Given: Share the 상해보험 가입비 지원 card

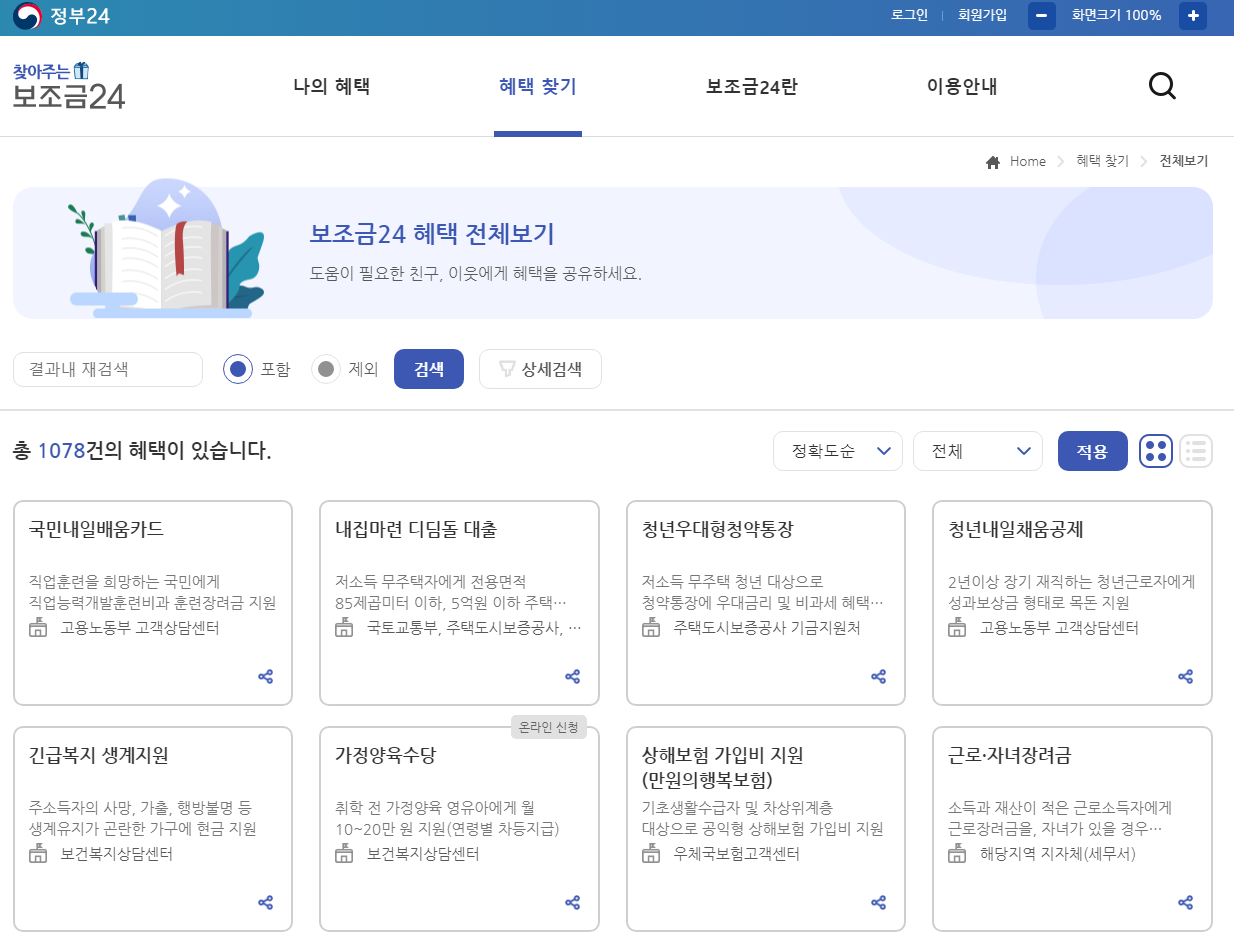Looking at the screenshot, I should (x=879, y=903).
